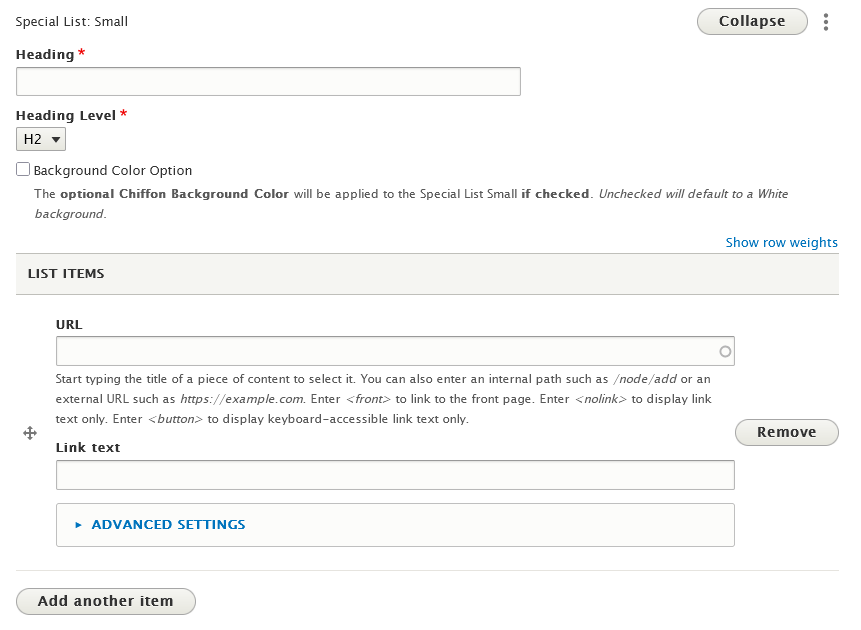The height and width of the screenshot is (630, 861).
Task: Open the Heading Level H2 dropdown
Action: click(x=41, y=140)
